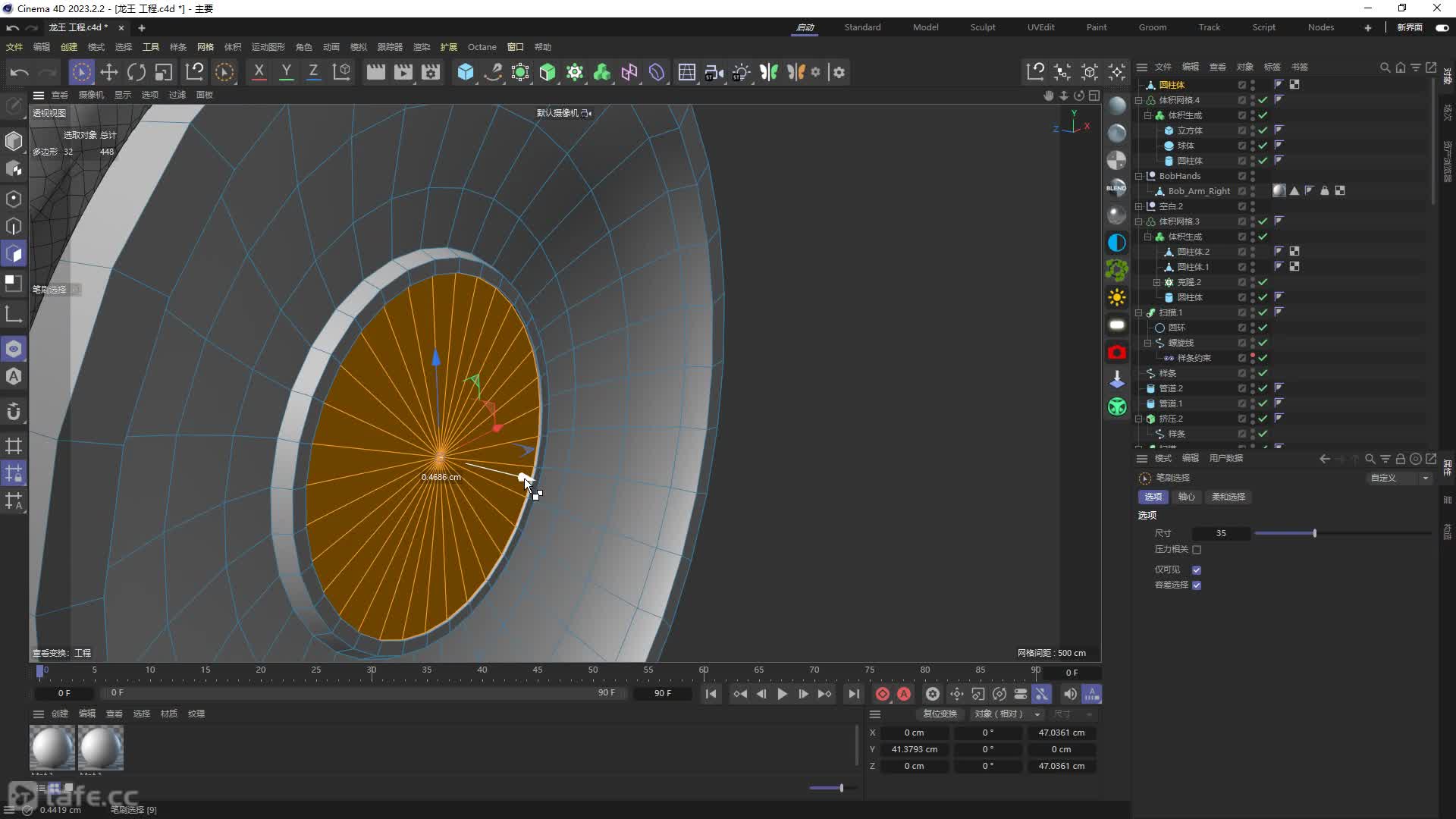The height and width of the screenshot is (819, 1456).
Task: Click the red Octane render icon
Action: (x=1117, y=353)
